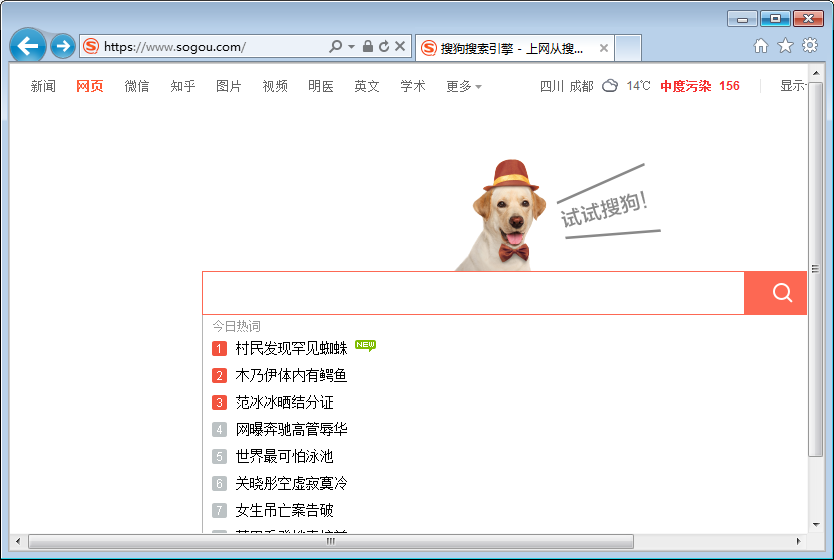The width and height of the screenshot is (834, 560).
Task: Open the 学术 academic search
Action: point(413,86)
